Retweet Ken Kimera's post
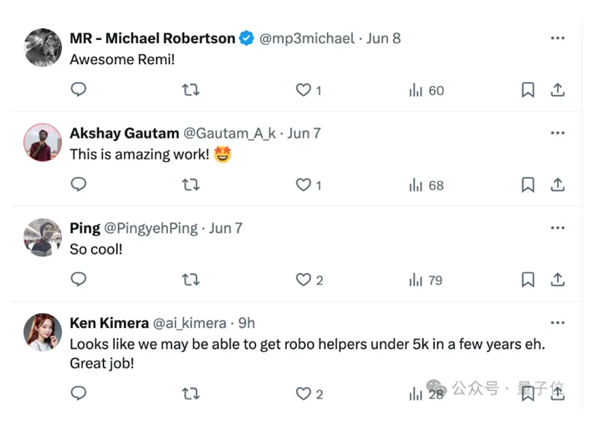 click(x=191, y=394)
